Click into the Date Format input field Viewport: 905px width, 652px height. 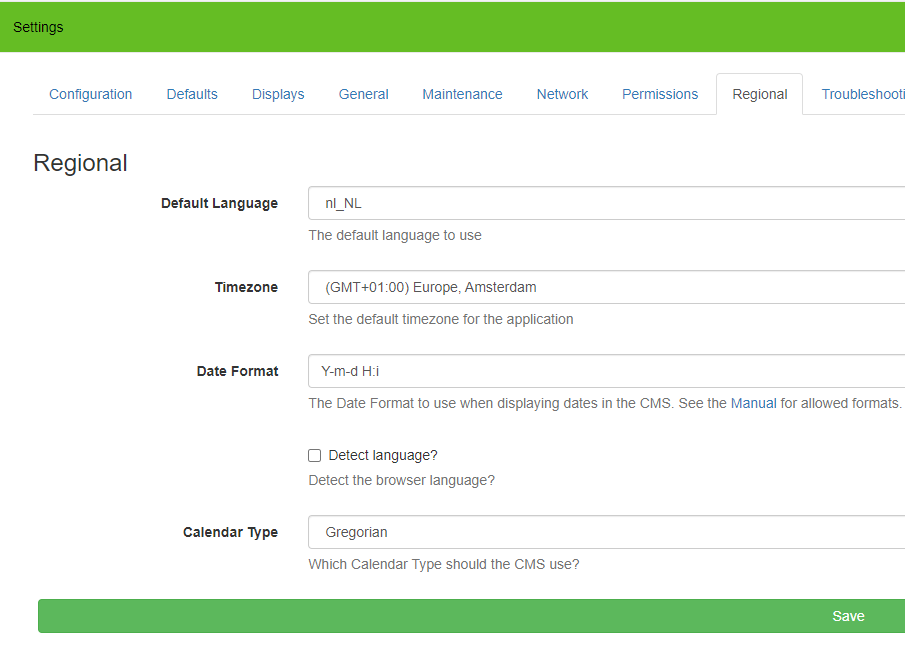[x=607, y=371]
